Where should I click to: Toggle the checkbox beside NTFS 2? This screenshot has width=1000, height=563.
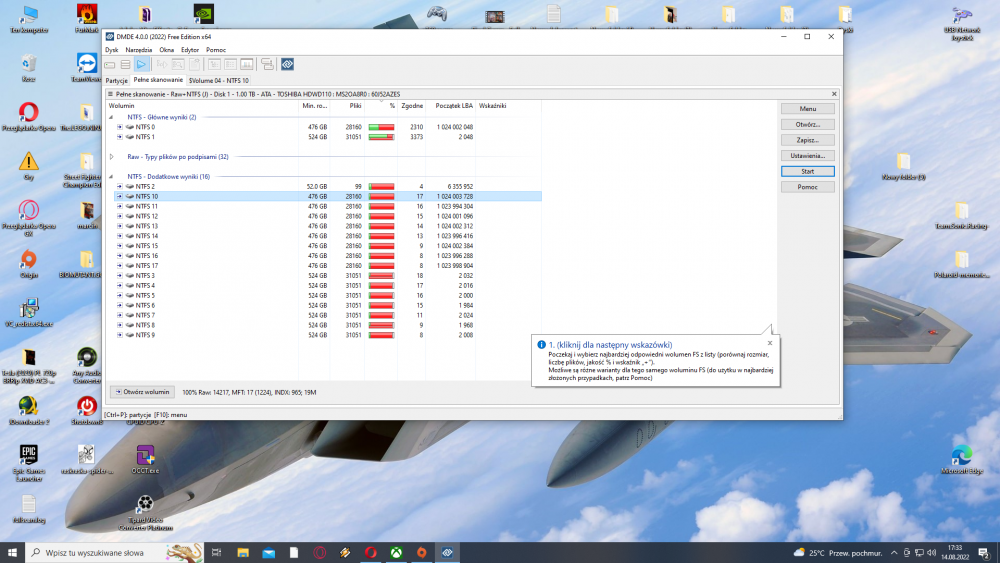pos(119,187)
